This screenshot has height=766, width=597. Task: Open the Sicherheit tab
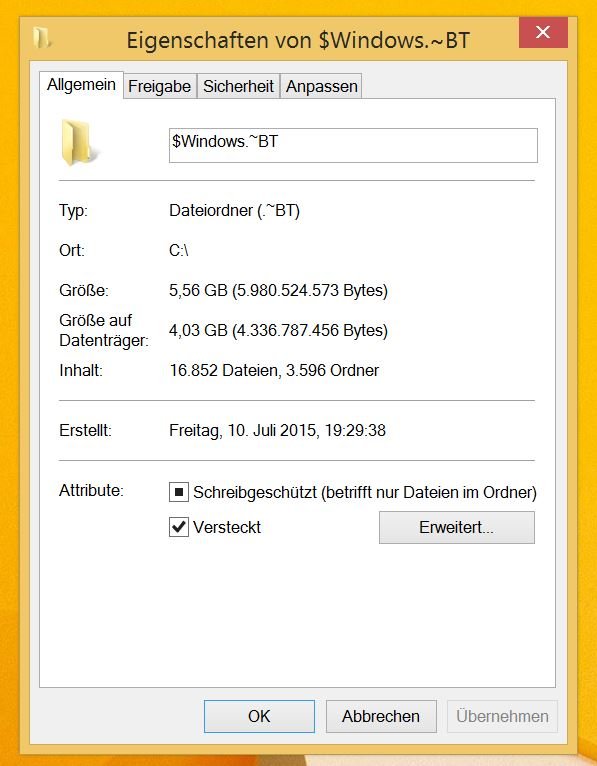pyautogui.click(x=238, y=86)
